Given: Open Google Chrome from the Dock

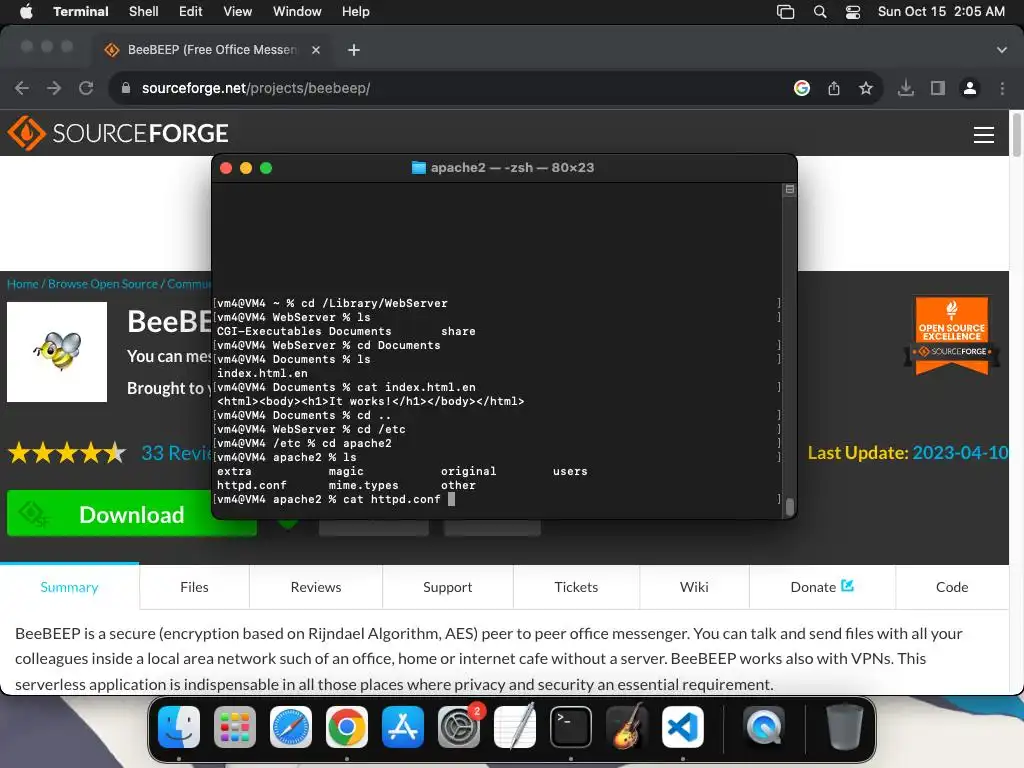Looking at the screenshot, I should tap(347, 727).
